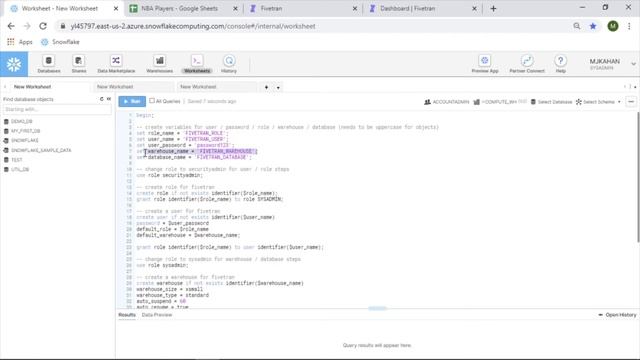
Task: Click the browser address bar
Action: coord(310,26)
